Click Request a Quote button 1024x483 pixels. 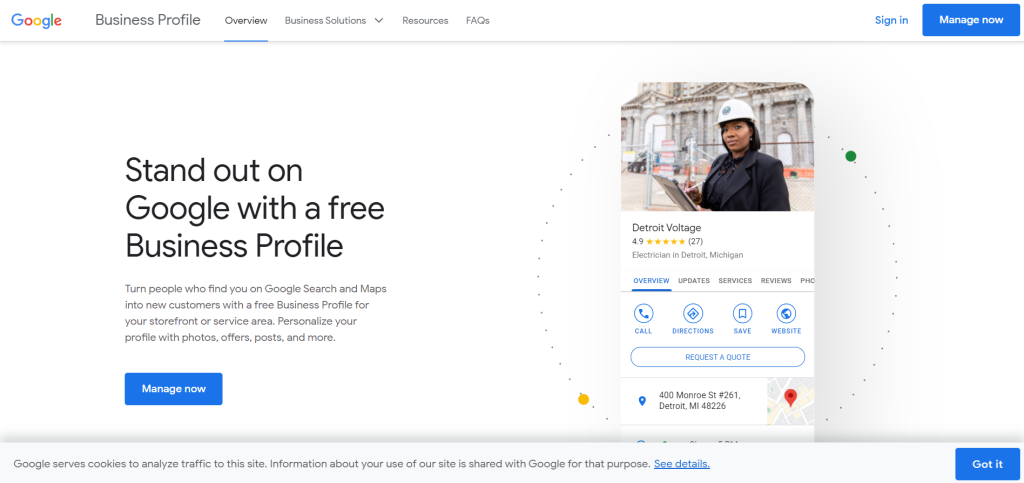(x=718, y=357)
